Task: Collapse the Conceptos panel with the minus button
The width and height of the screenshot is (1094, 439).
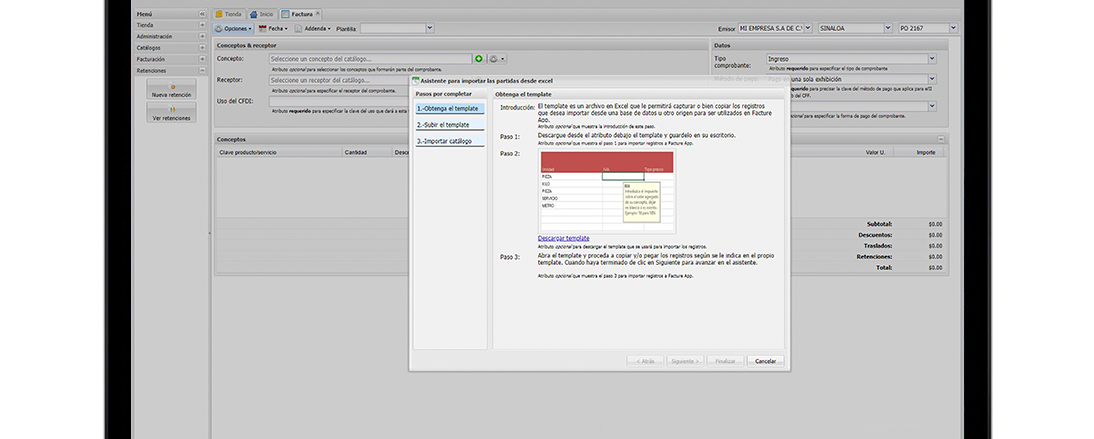Action: 941,139
